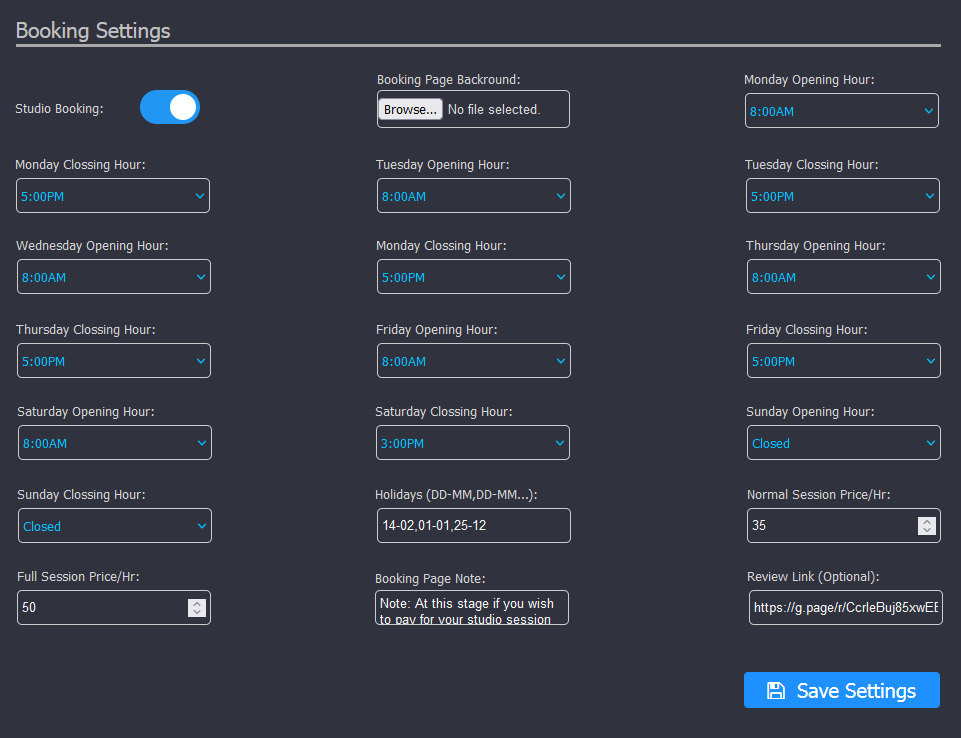Expand the Tuesday Opening Hour dropdown
The height and width of the screenshot is (738, 961).
pos(474,196)
